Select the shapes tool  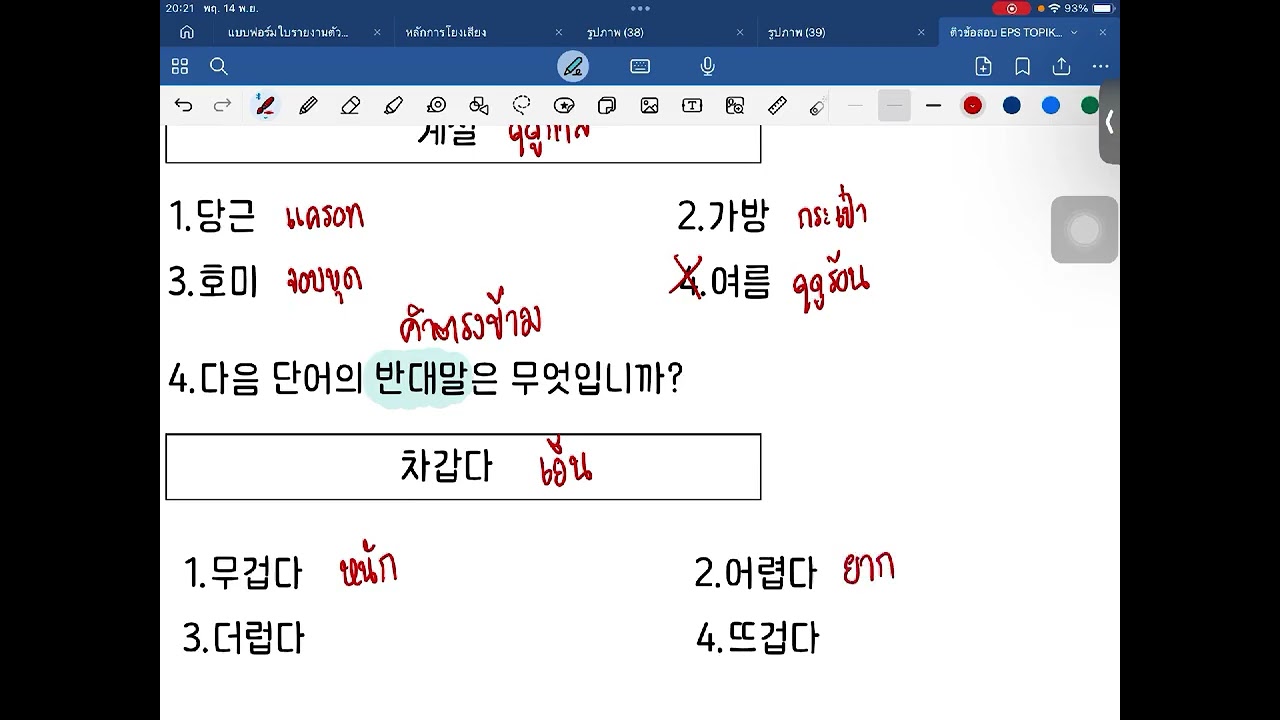479,105
